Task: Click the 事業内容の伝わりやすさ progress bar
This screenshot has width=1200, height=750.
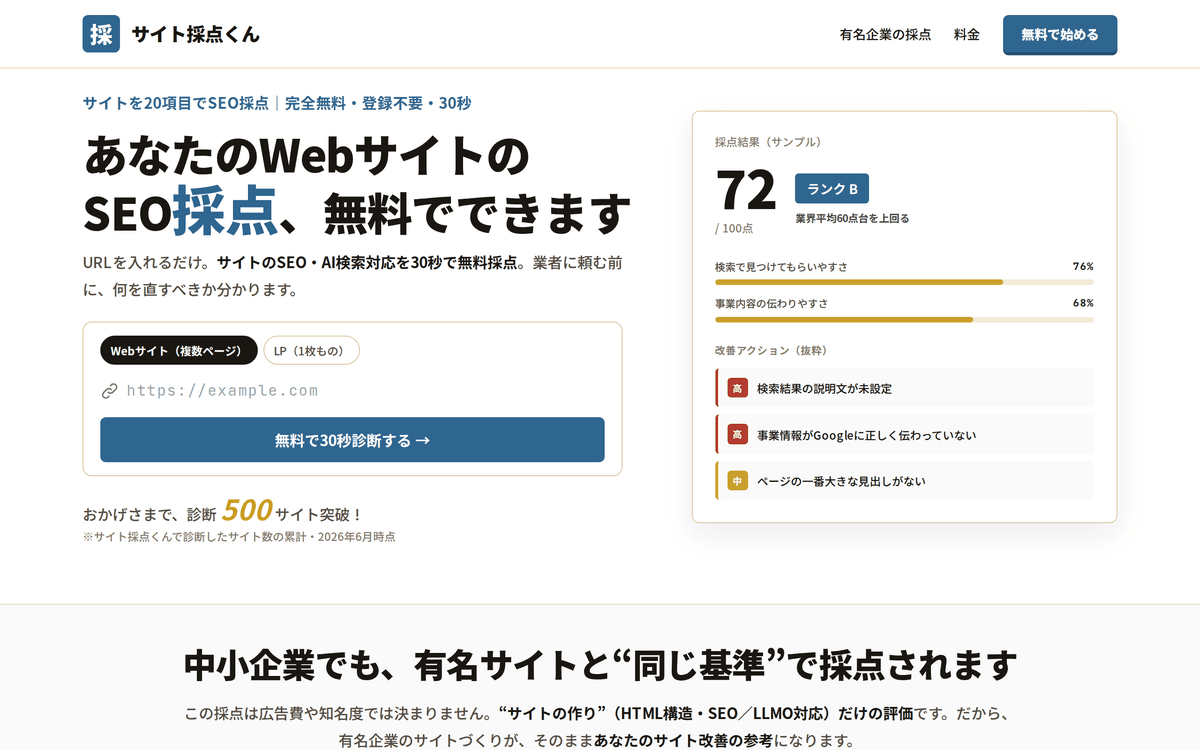Action: (904, 319)
